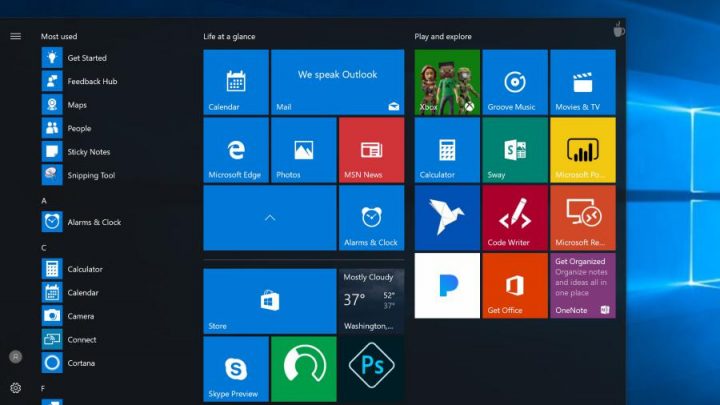Click the Most used heading
The image size is (720, 405).
[x=59, y=36]
